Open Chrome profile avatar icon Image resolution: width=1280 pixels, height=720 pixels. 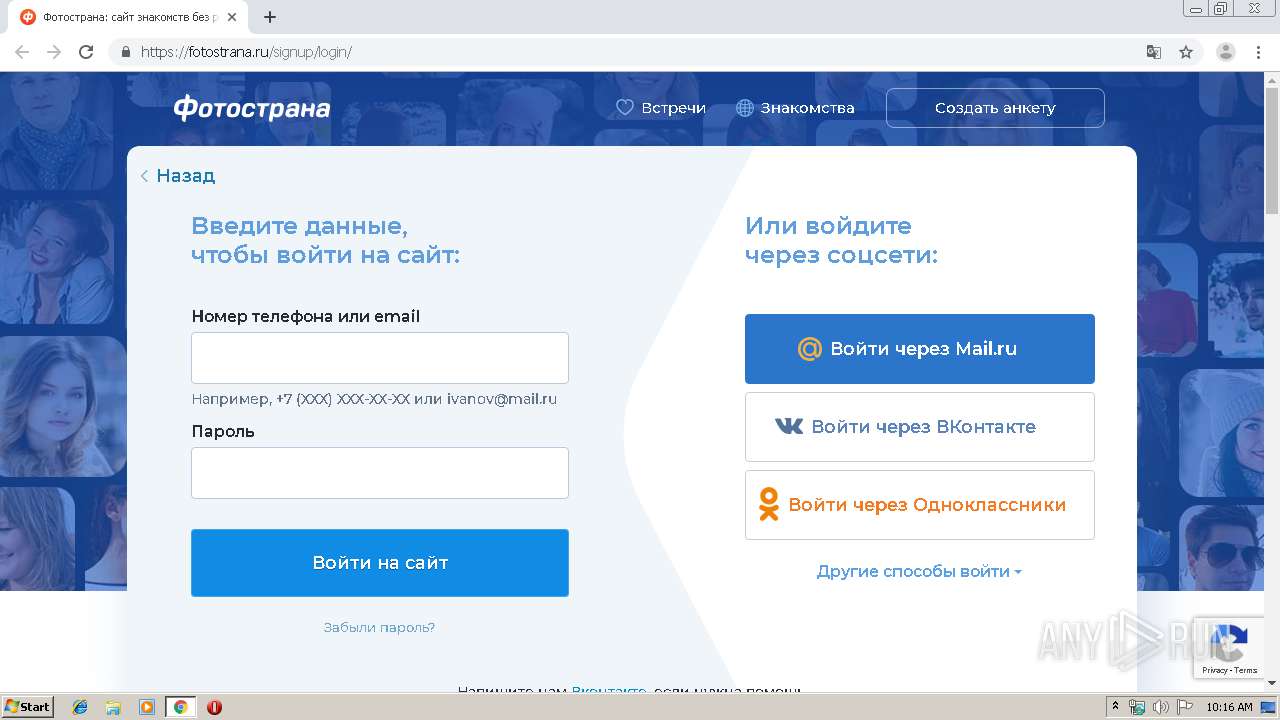click(x=1226, y=52)
